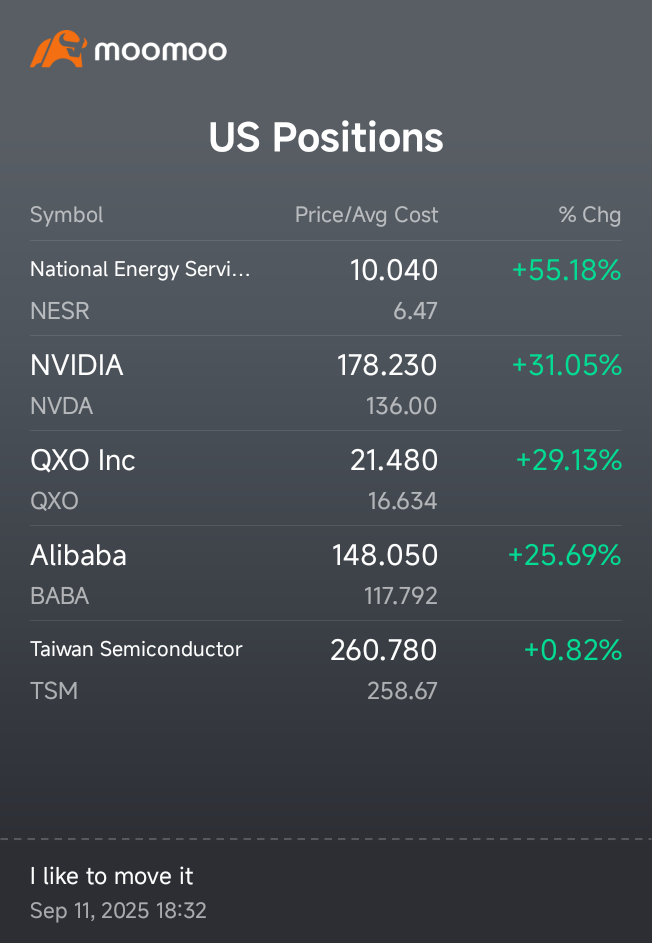The height and width of the screenshot is (943, 652).
Task: Open the NVIDIA position name
Action: tap(77, 365)
